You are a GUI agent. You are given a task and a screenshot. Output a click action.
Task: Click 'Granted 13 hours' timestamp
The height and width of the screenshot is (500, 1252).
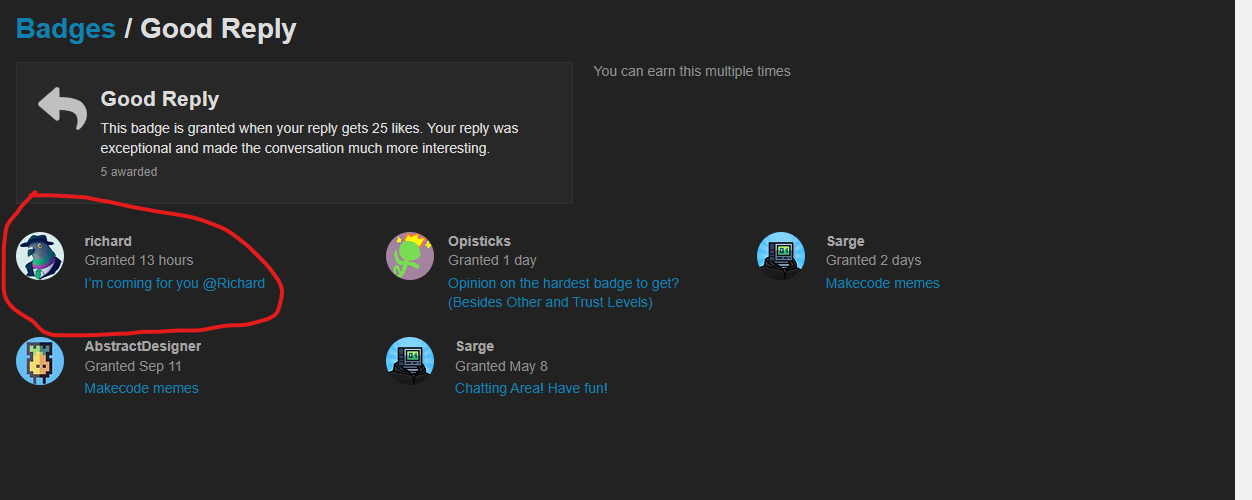pos(139,260)
